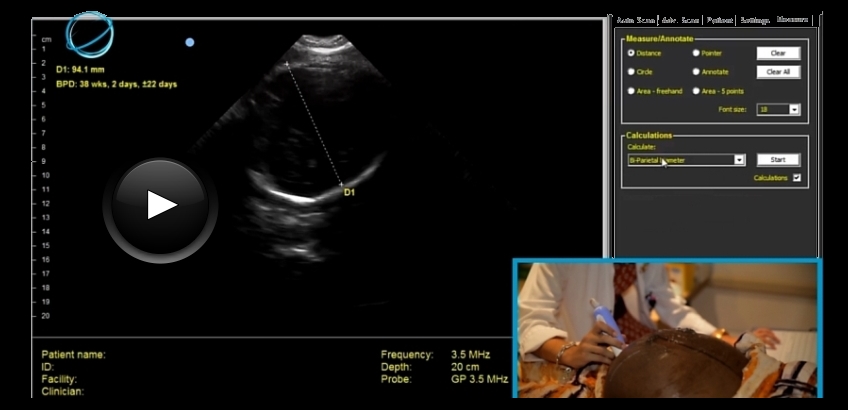The width and height of the screenshot is (848, 410).
Task: Toggle the Calculations checkbox
Action: [x=797, y=177]
